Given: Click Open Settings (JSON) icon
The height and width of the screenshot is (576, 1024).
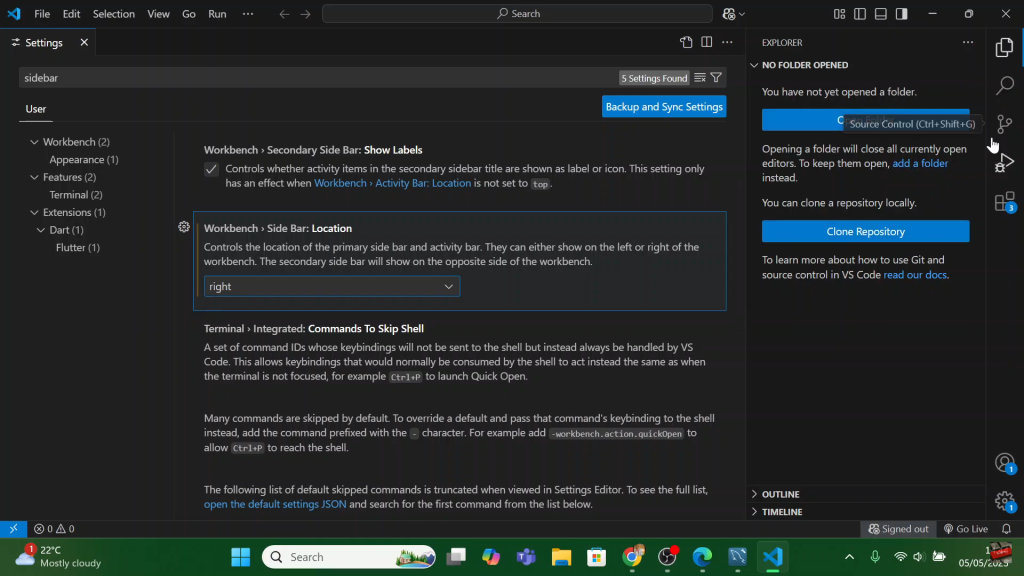Looking at the screenshot, I should pyautogui.click(x=686, y=42).
